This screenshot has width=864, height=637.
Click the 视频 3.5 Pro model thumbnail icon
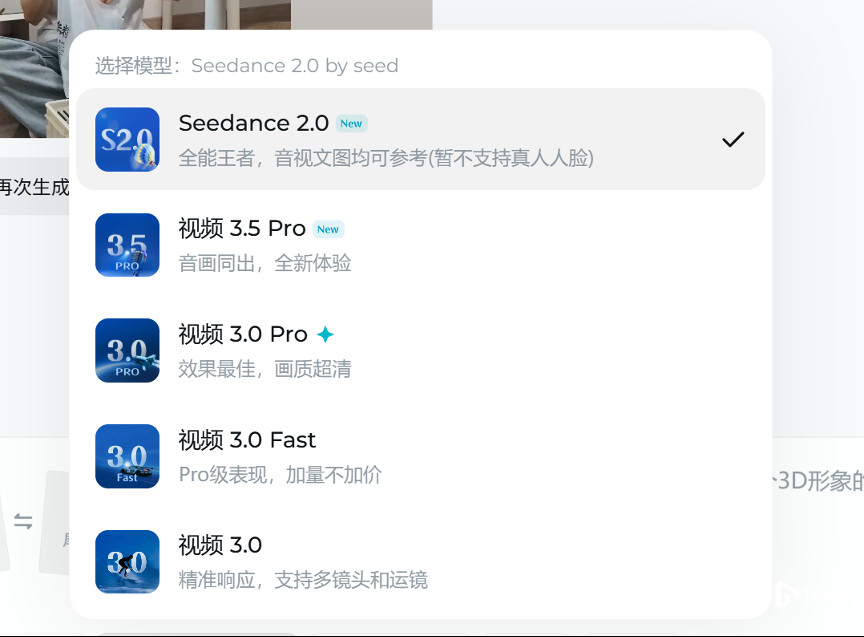click(127, 245)
